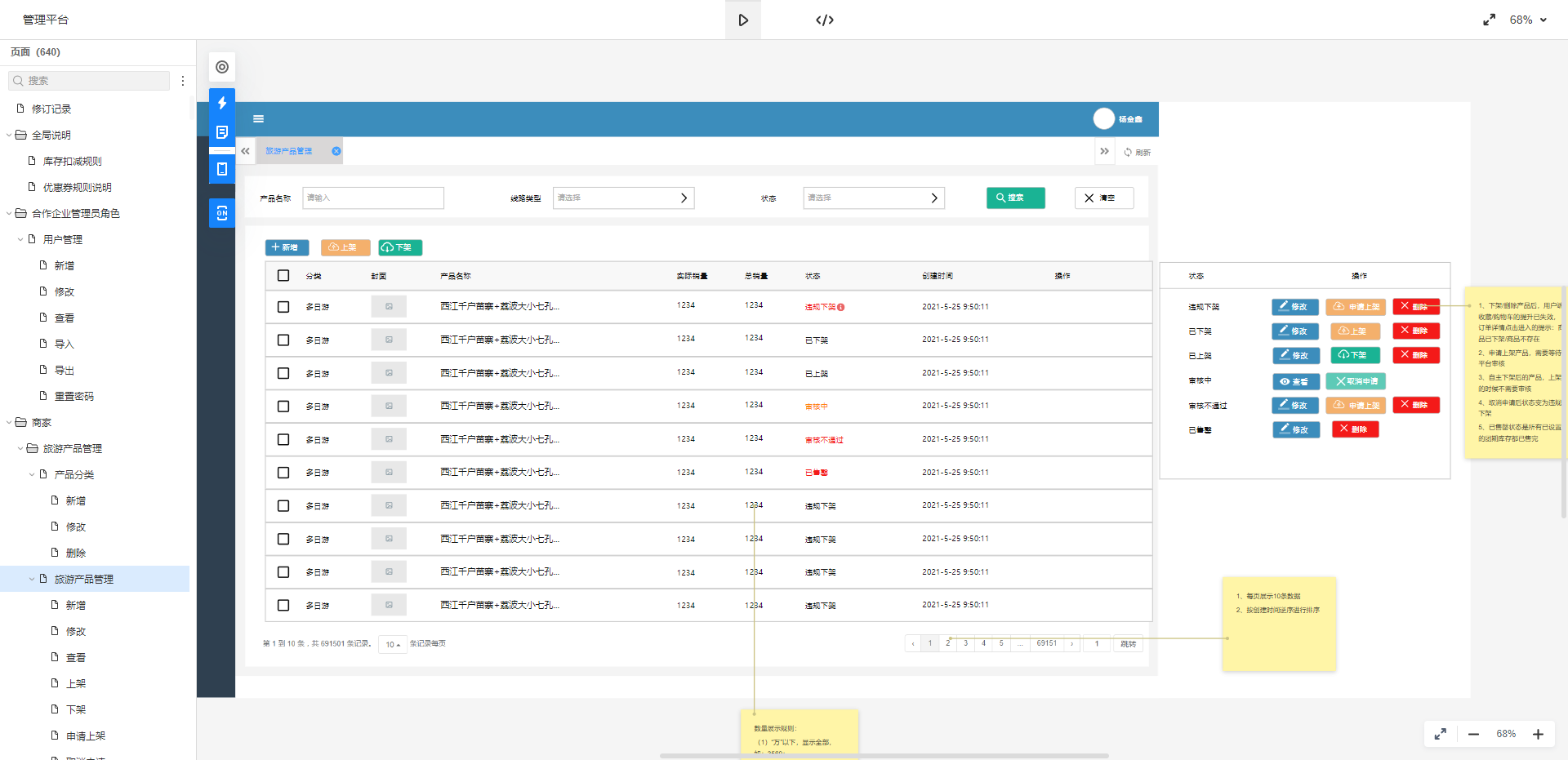Click 查看 button in the 审核中 row

coord(1296,381)
